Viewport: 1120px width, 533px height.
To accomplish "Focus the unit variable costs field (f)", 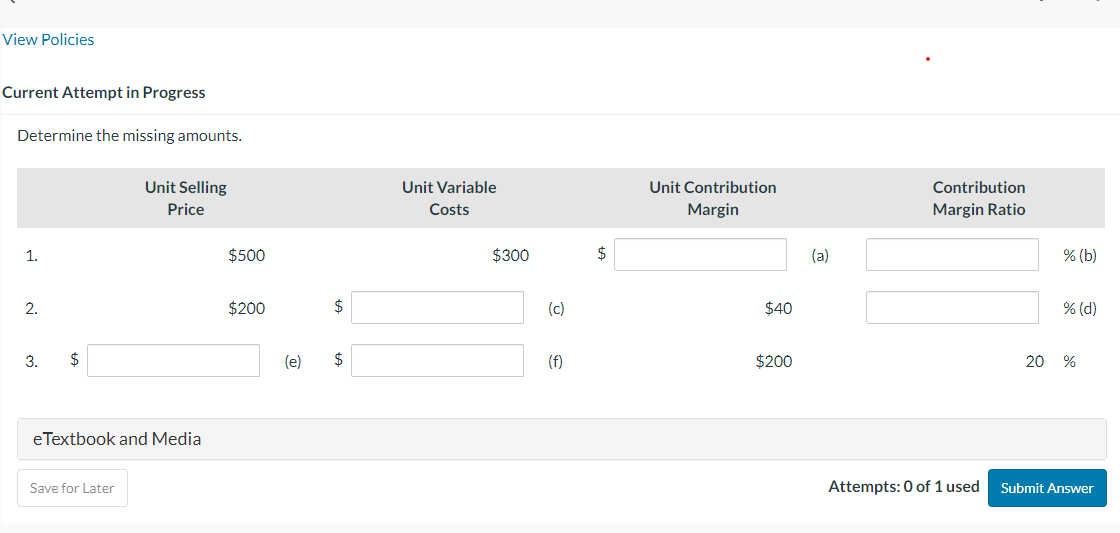I will tap(437, 361).
